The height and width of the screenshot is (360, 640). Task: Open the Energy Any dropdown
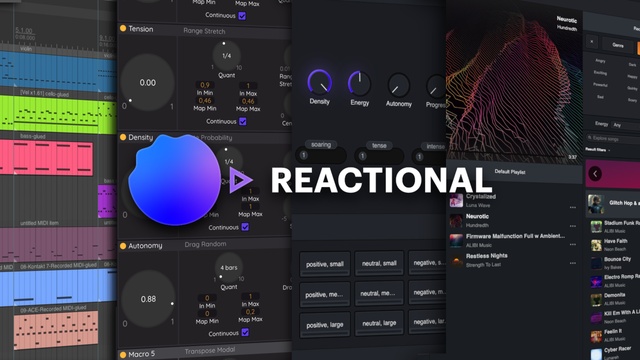click(x=625, y=125)
